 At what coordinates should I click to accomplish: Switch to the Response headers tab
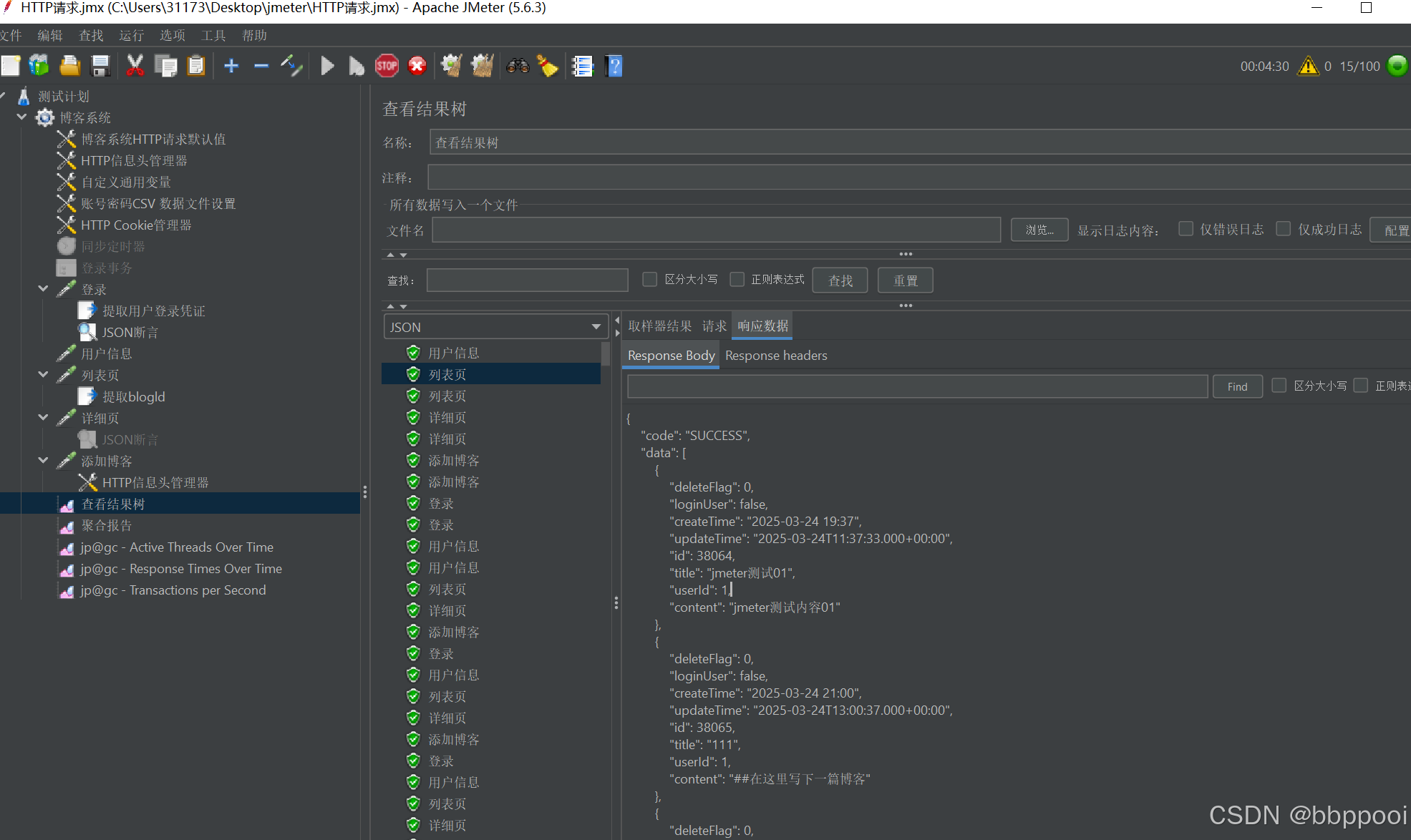(x=776, y=356)
